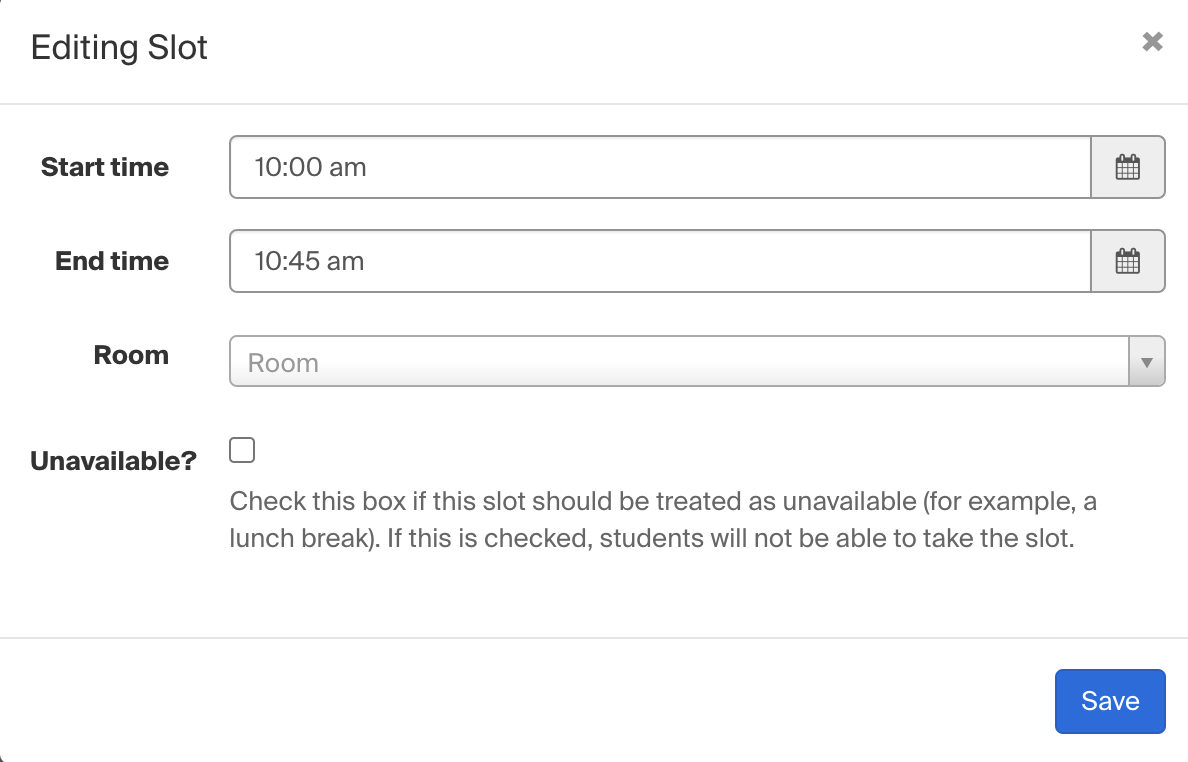Focus the End time field showing 10:45 am

click(x=661, y=261)
